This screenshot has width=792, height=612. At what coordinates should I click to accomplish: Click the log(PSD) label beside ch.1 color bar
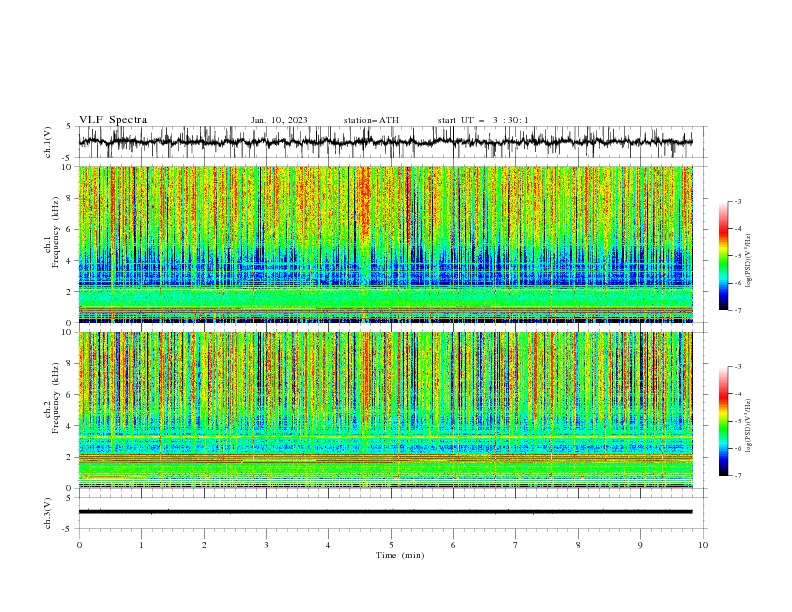pos(749,261)
